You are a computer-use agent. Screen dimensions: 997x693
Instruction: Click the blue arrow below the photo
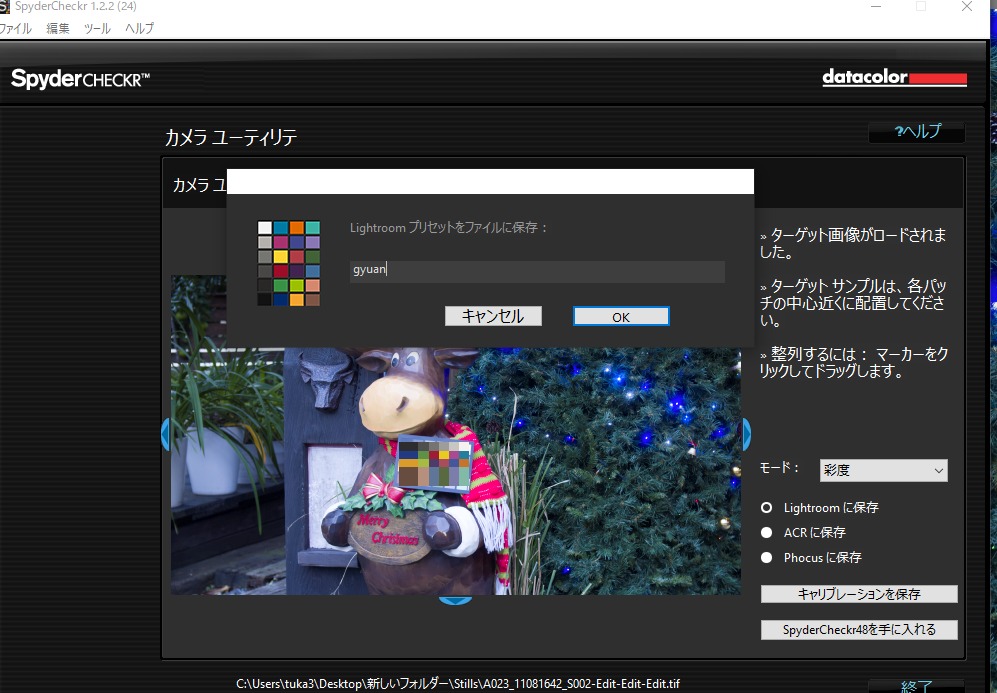456,600
